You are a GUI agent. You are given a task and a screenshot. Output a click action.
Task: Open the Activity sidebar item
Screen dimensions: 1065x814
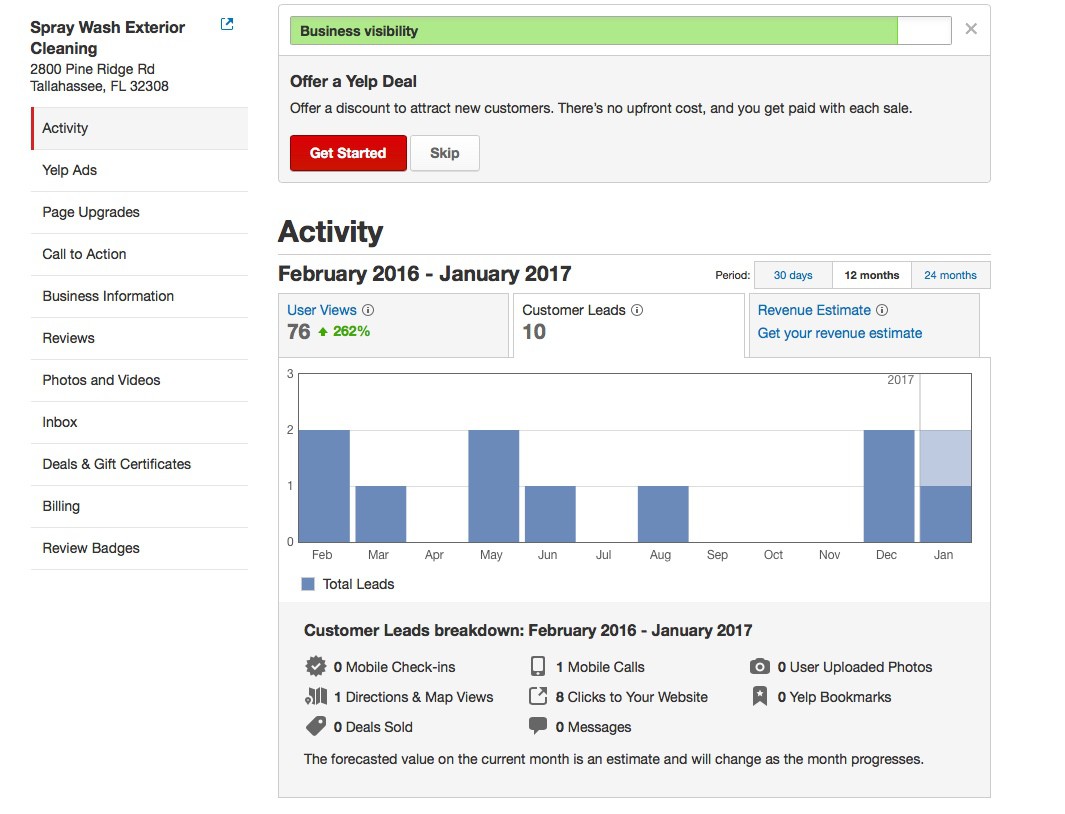(139, 128)
